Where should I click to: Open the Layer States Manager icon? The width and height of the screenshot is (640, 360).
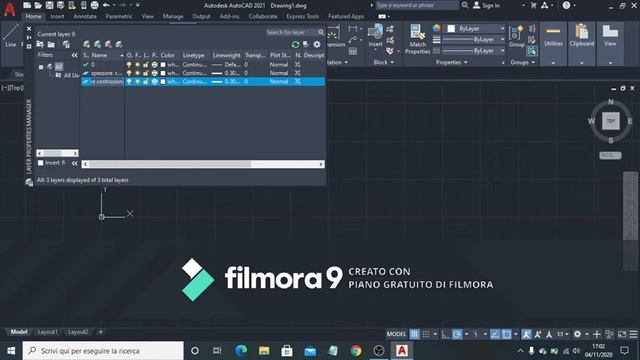pos(66,44)
